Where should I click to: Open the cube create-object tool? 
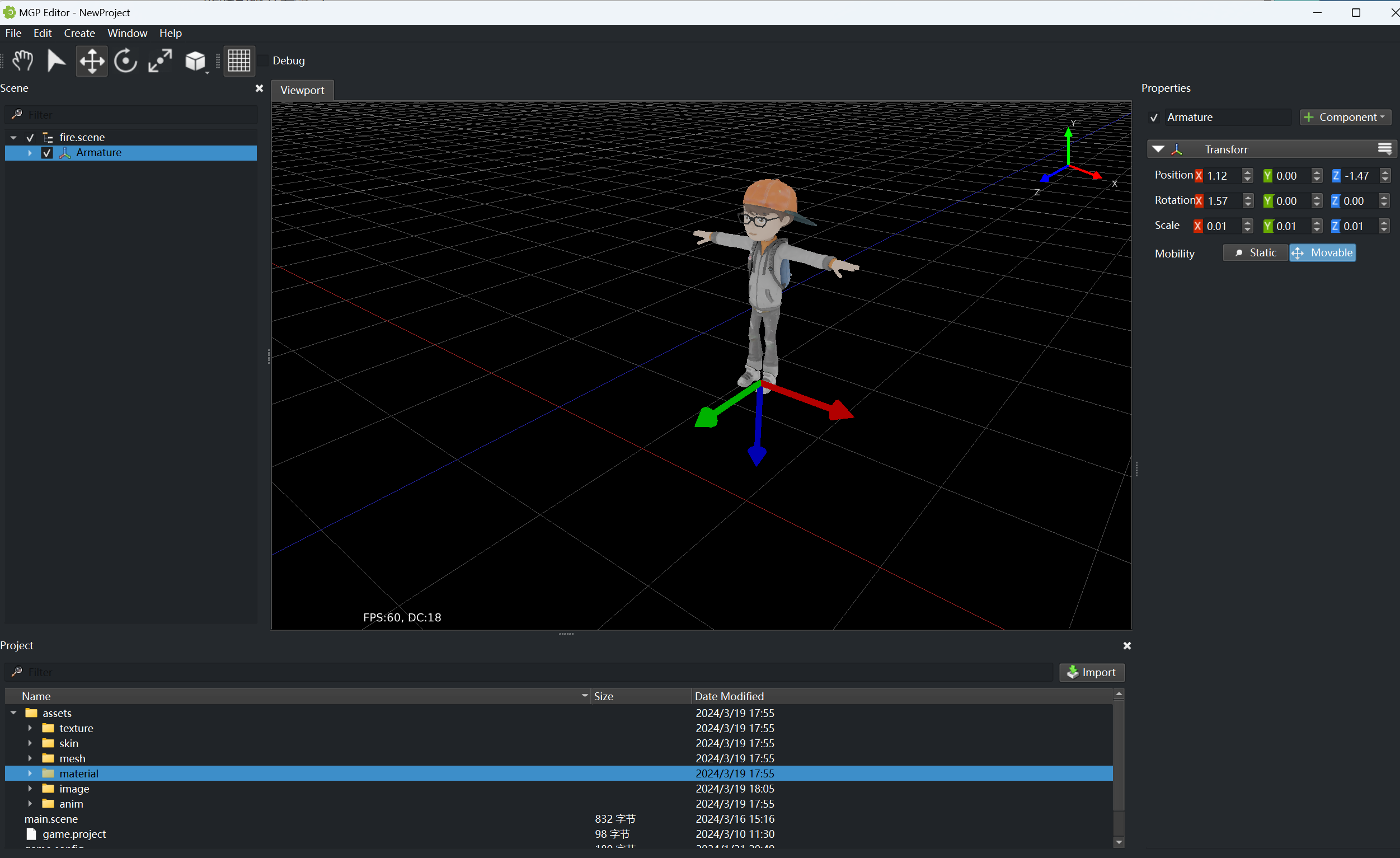[x=195, y=61]
